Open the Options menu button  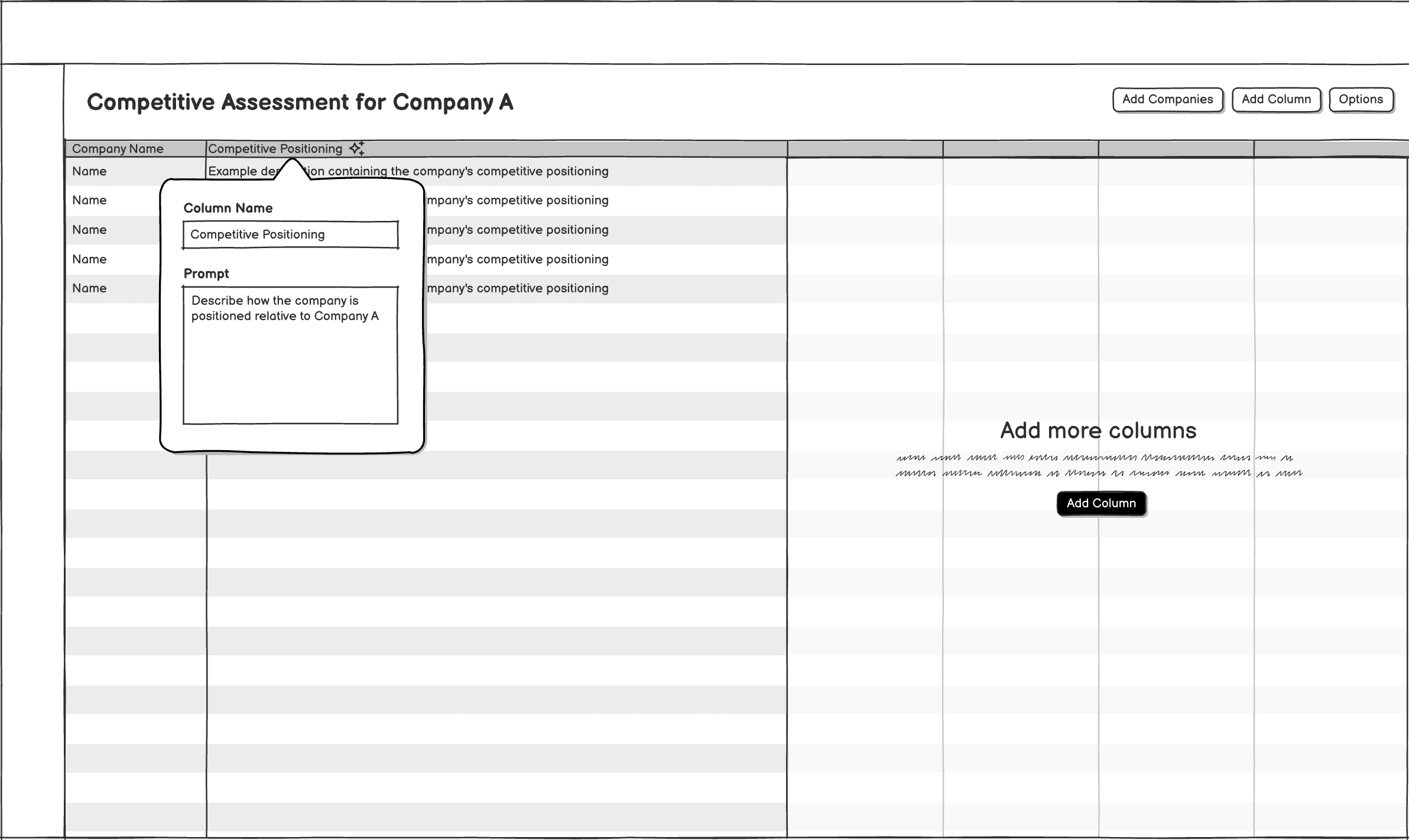point(1361,100)
